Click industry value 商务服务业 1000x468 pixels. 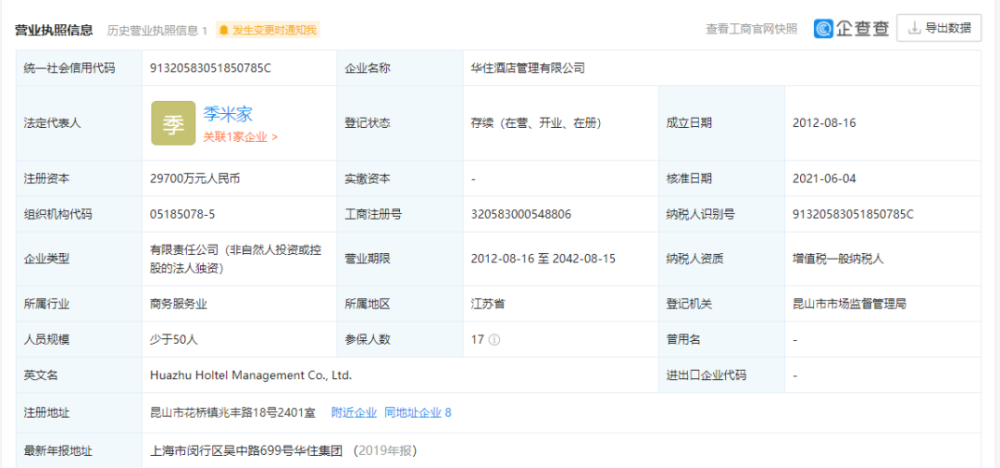pos(179,304)
